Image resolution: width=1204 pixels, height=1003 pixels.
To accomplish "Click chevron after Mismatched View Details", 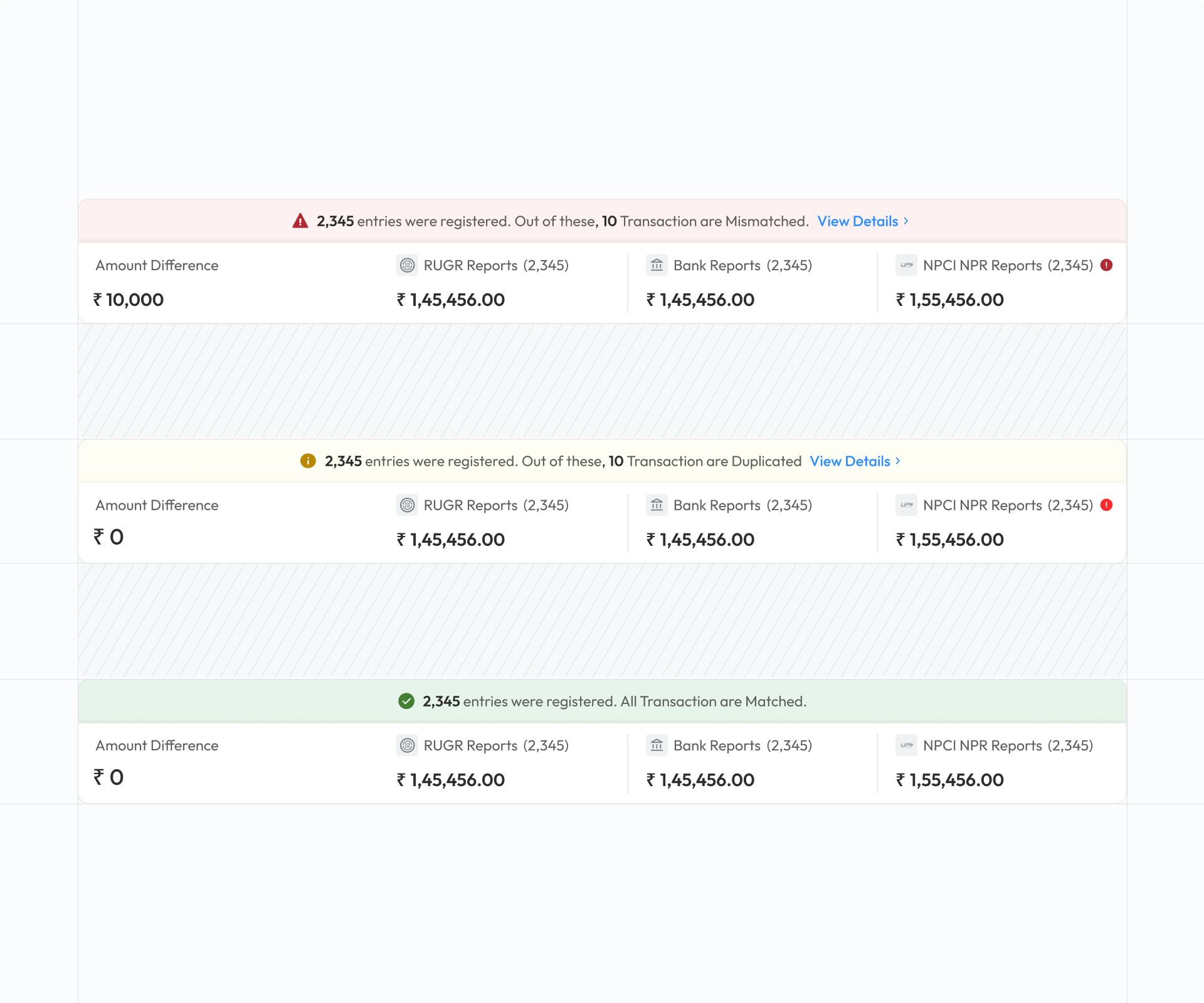I will click(x=906, y=221).
